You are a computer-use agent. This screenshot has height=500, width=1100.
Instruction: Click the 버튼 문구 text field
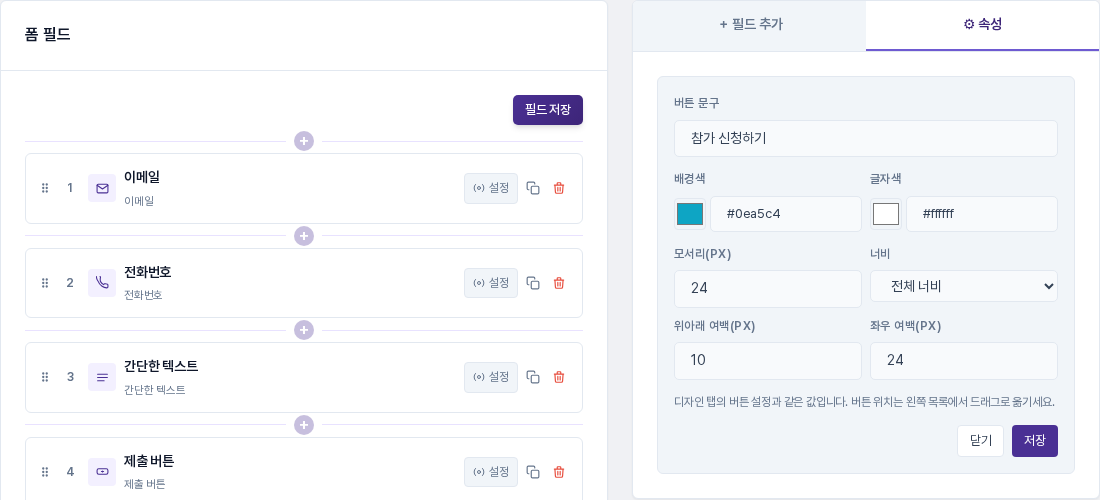[866, 138]
